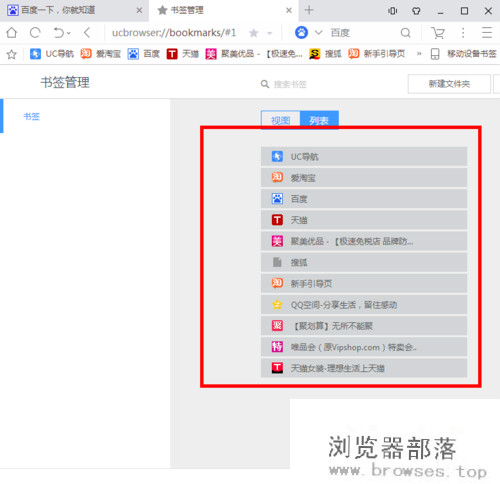Click the magnifier search icon in toolbar
Viewport: 500px width, 484px height.
click(x=405, y=33)
